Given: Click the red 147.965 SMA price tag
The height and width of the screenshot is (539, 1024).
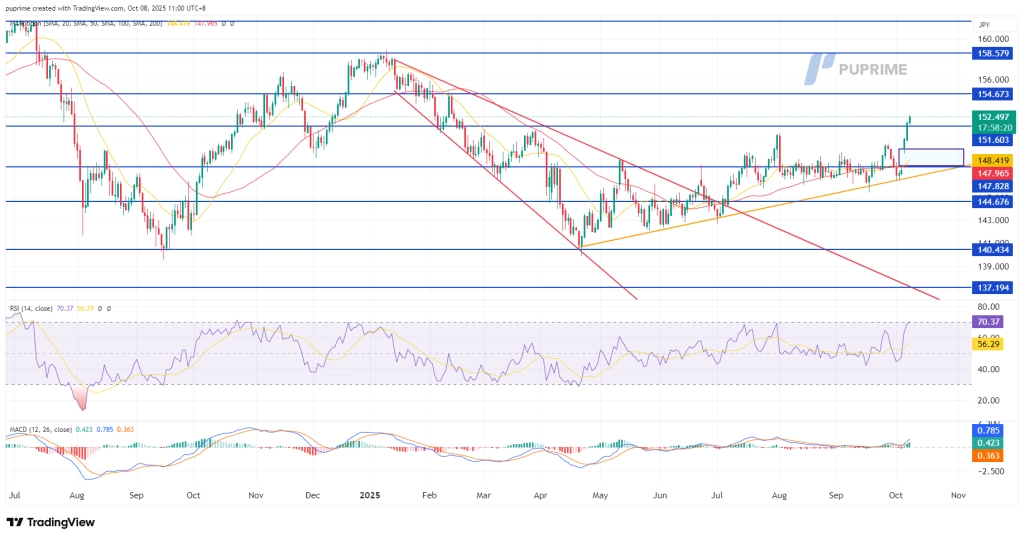Looking at the screenshot, I should click(991, 172).
